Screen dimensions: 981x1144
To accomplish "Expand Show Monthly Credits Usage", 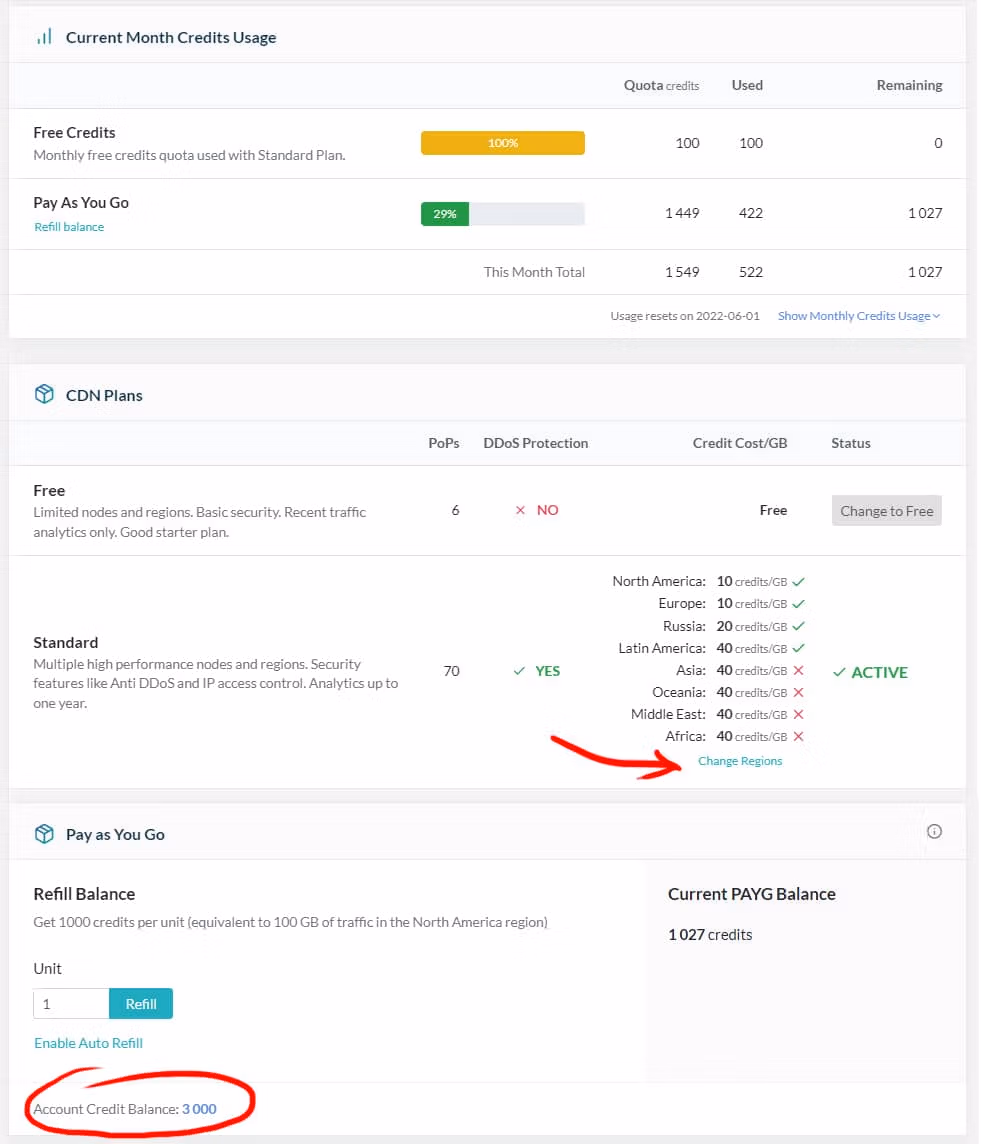I will coord(858,316).
